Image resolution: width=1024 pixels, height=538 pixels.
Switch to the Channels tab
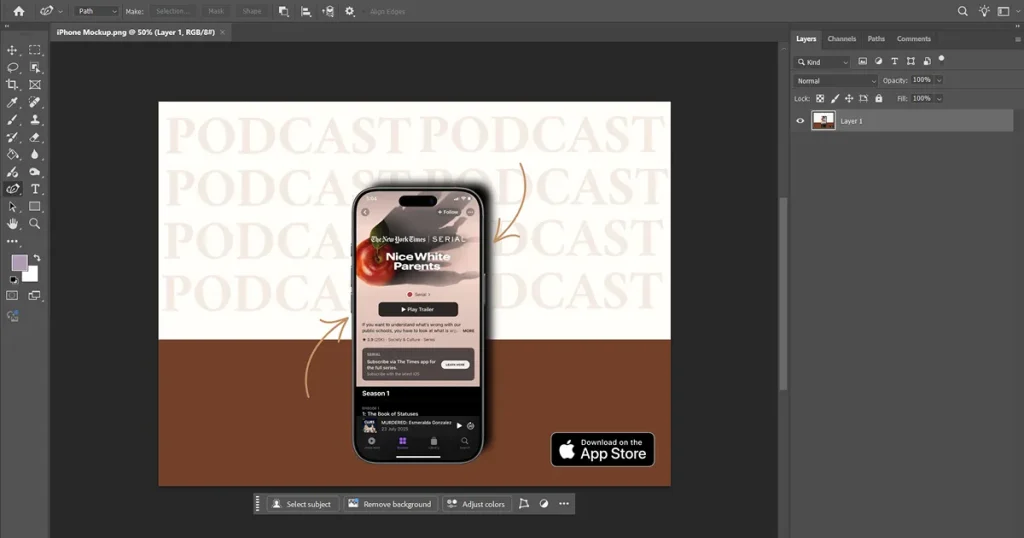click(x=841, y=39)
